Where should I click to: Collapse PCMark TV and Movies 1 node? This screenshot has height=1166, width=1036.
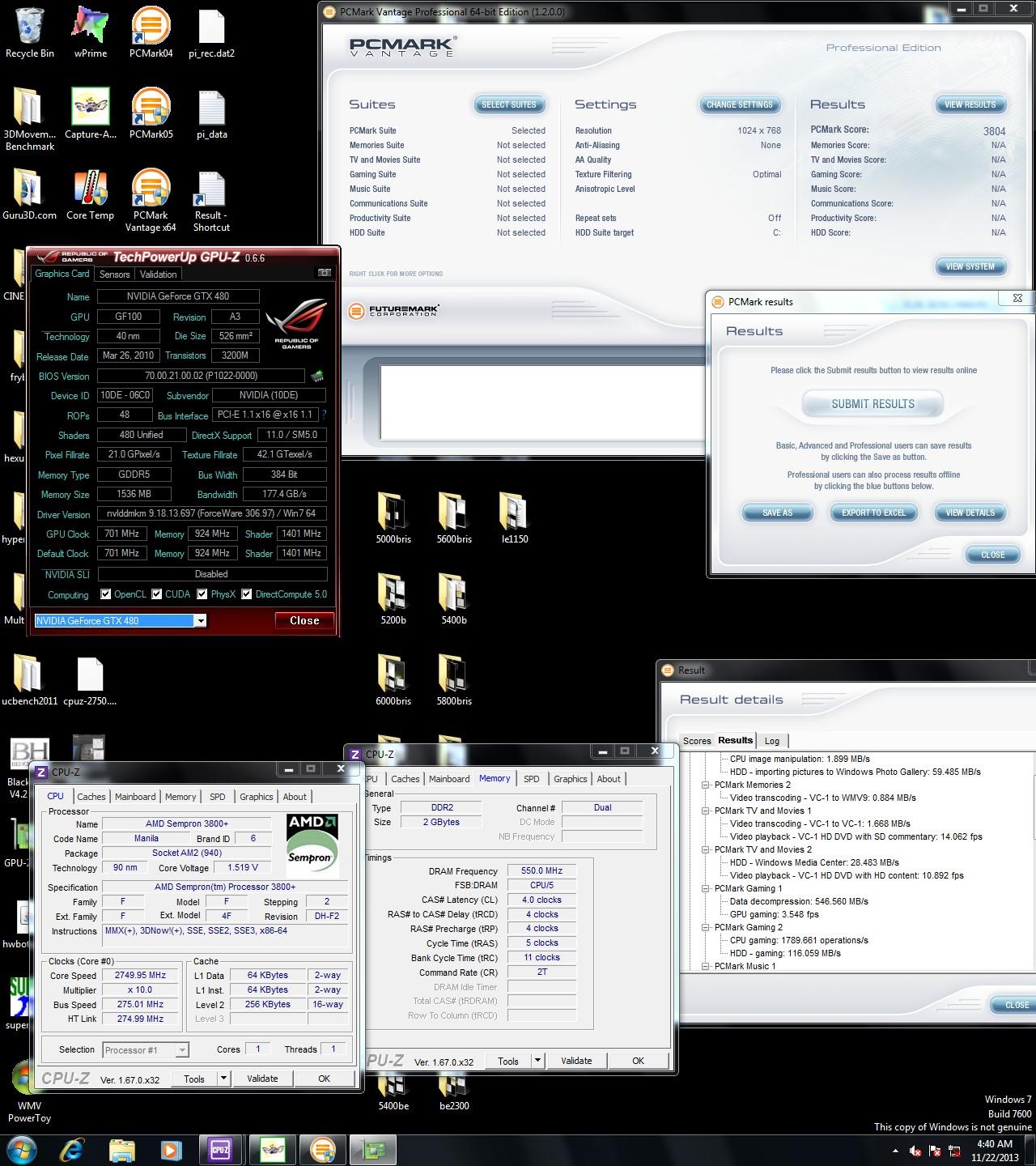(x=706, y=811)
